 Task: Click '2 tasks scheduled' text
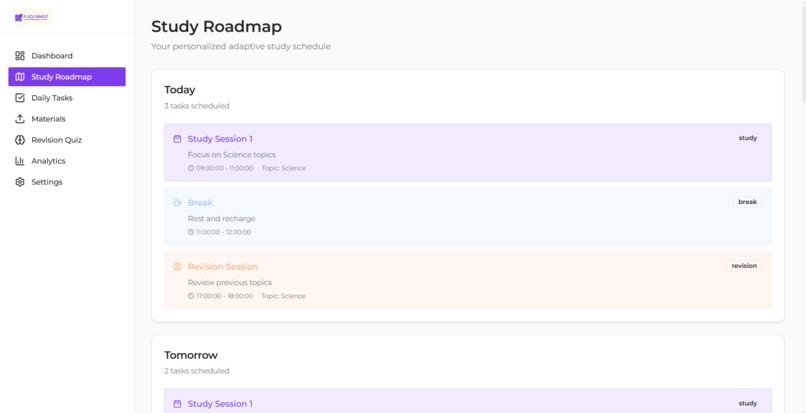click(x=197, y=371)
